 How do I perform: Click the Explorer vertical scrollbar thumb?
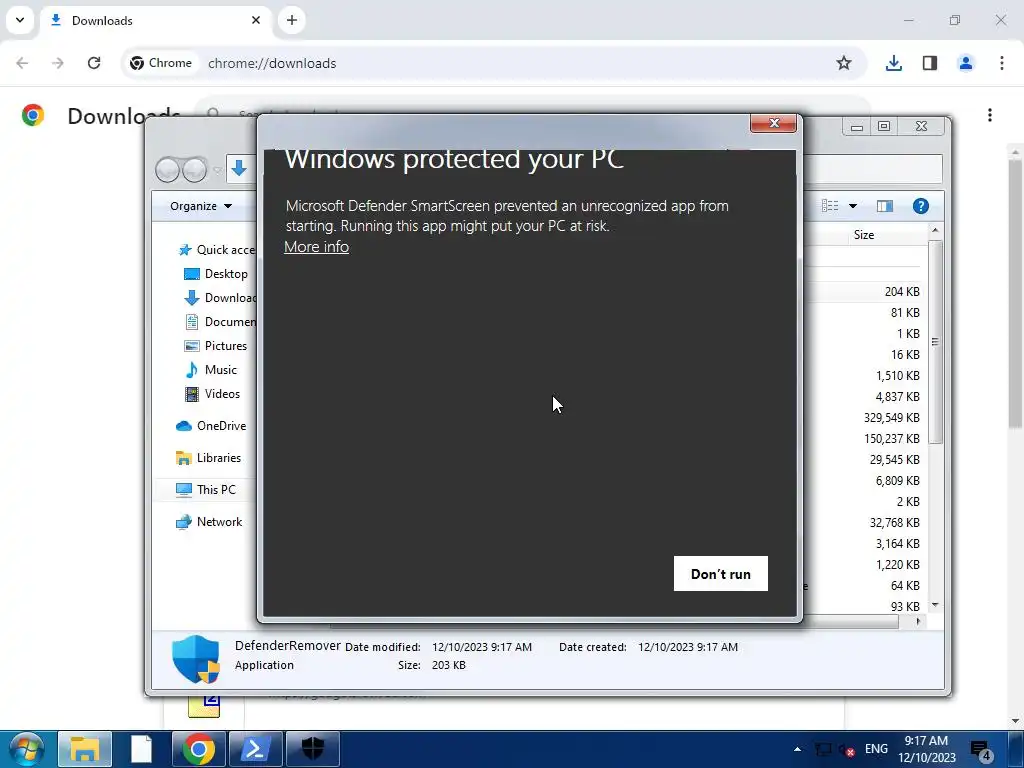(x=935, y=342)
